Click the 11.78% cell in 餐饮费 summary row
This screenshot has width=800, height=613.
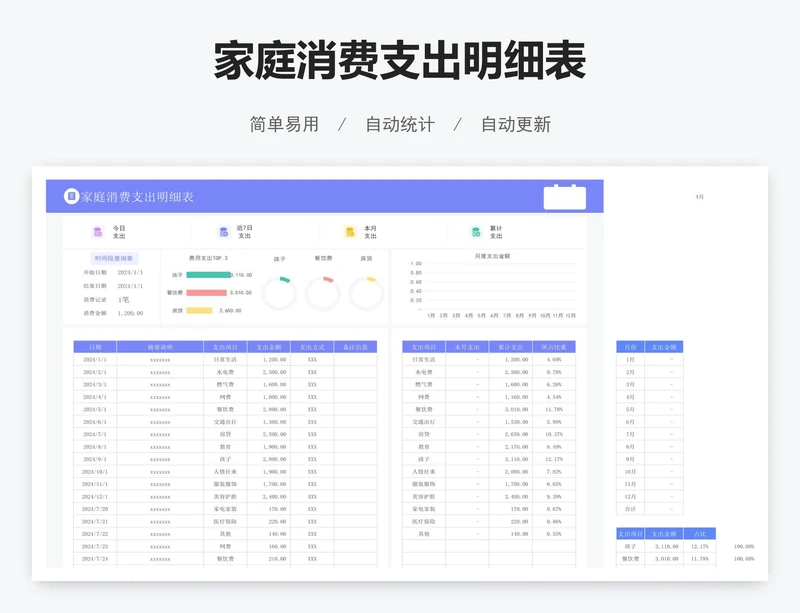[x=554, y=409]
